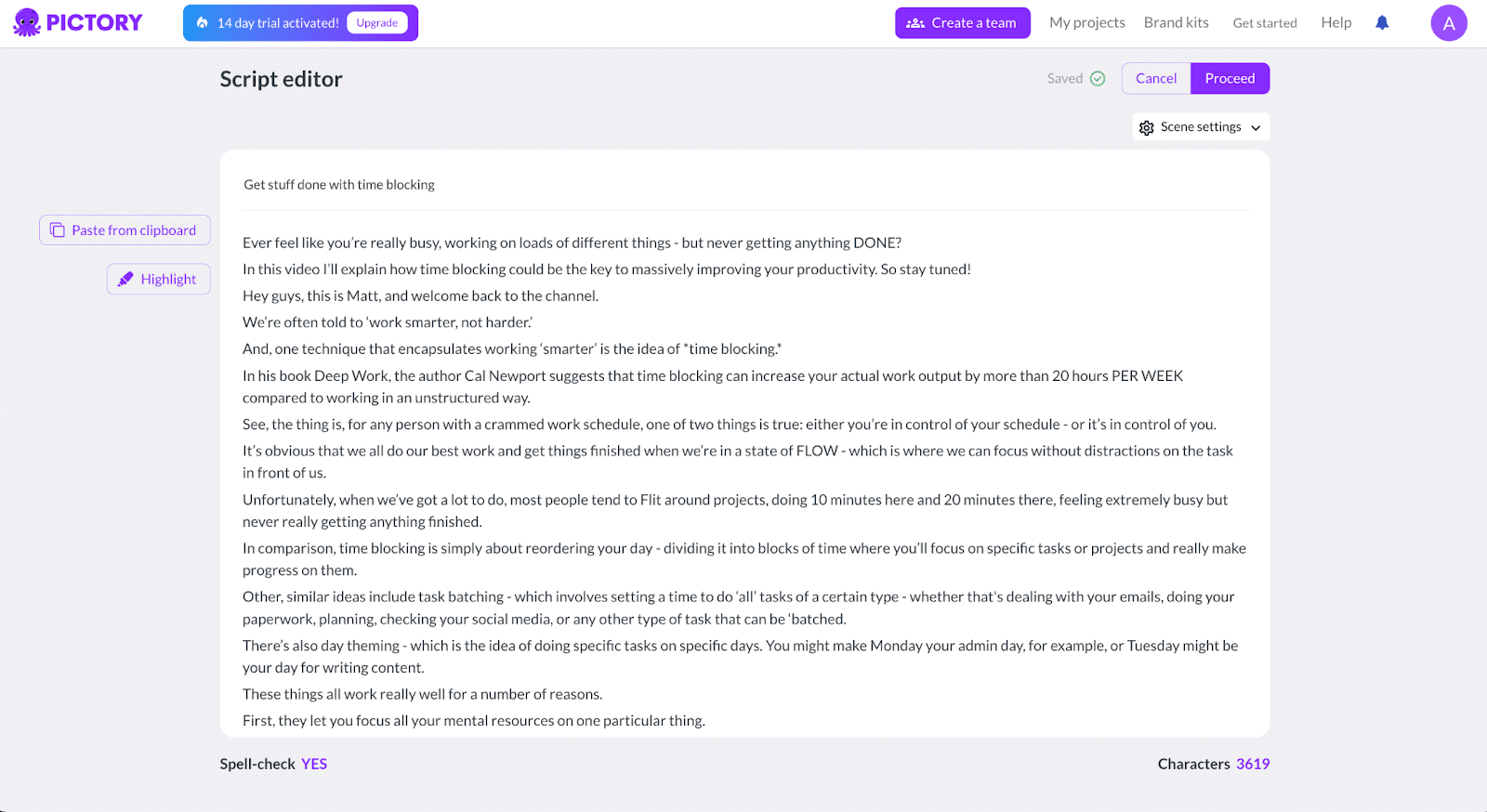Click the team people icon
This screenshot has height=812, width=1487.
[915, 23]
